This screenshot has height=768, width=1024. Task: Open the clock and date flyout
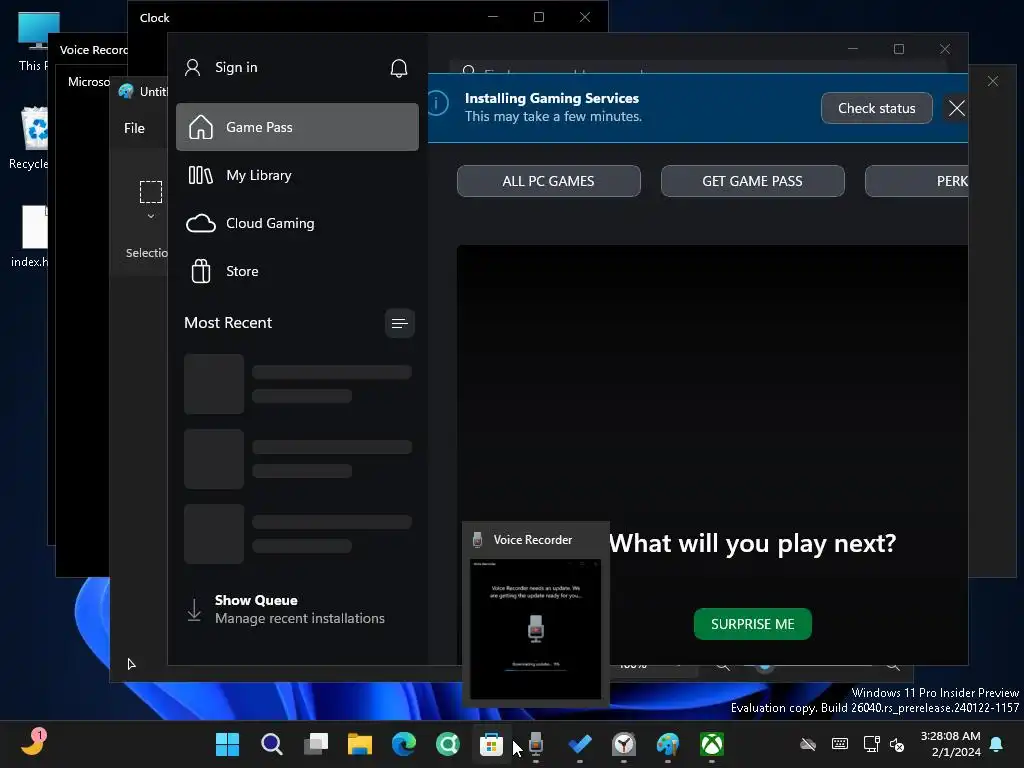(x=950, y=744)
